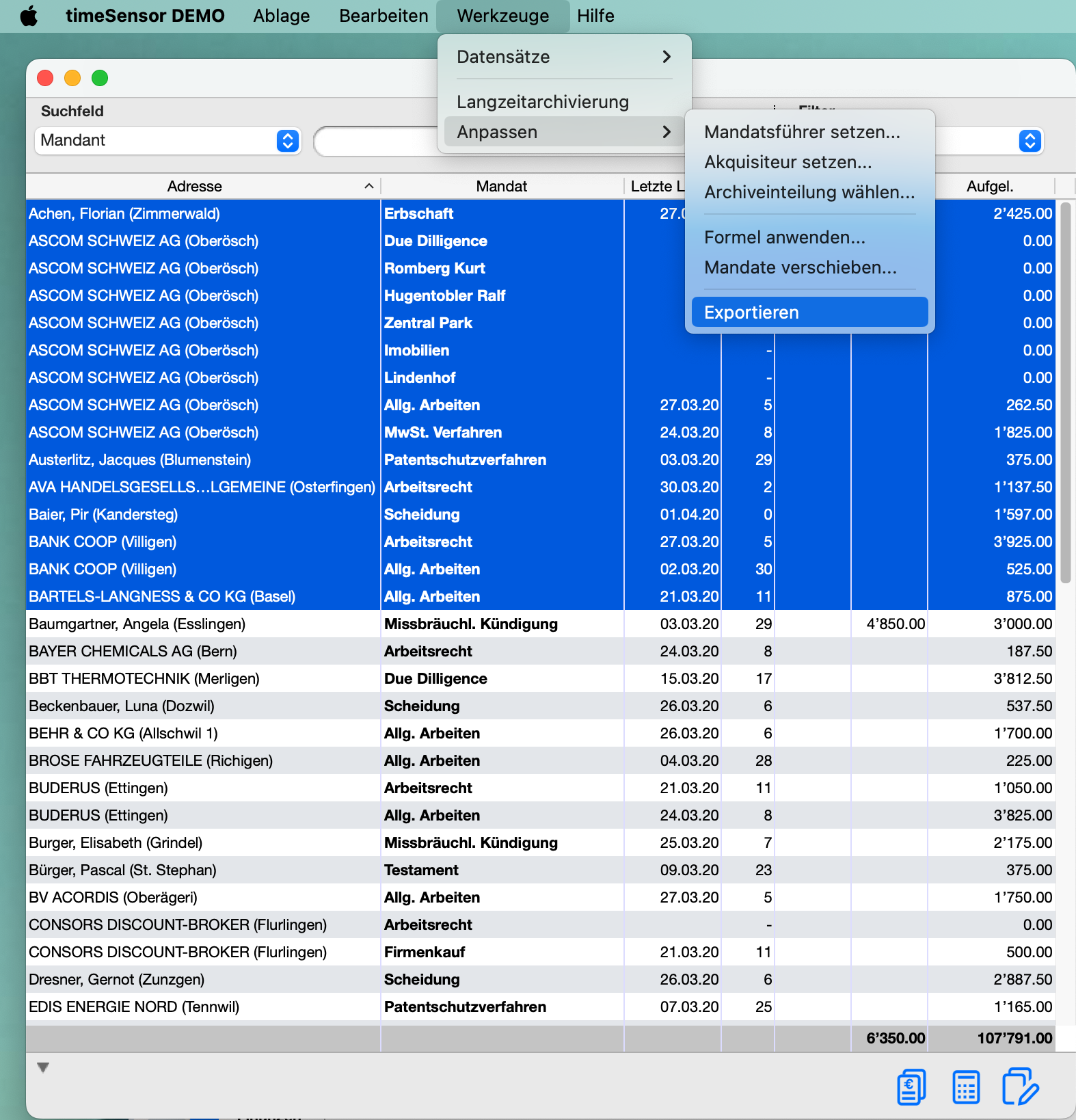The height and width of the screenshot is (1120, 1076).
Task: Click the Suchfeld label
Action: pyautogui.click(x=72, y=111)
